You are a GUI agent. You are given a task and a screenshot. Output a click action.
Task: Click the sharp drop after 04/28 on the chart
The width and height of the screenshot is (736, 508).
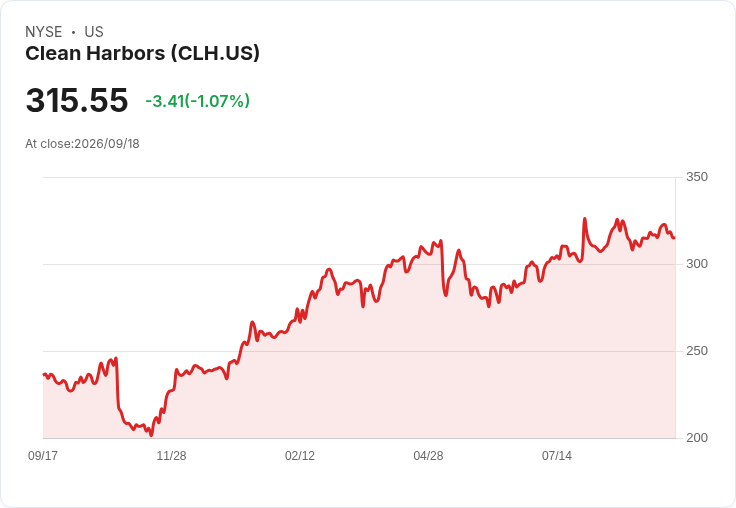coord(443,268)
